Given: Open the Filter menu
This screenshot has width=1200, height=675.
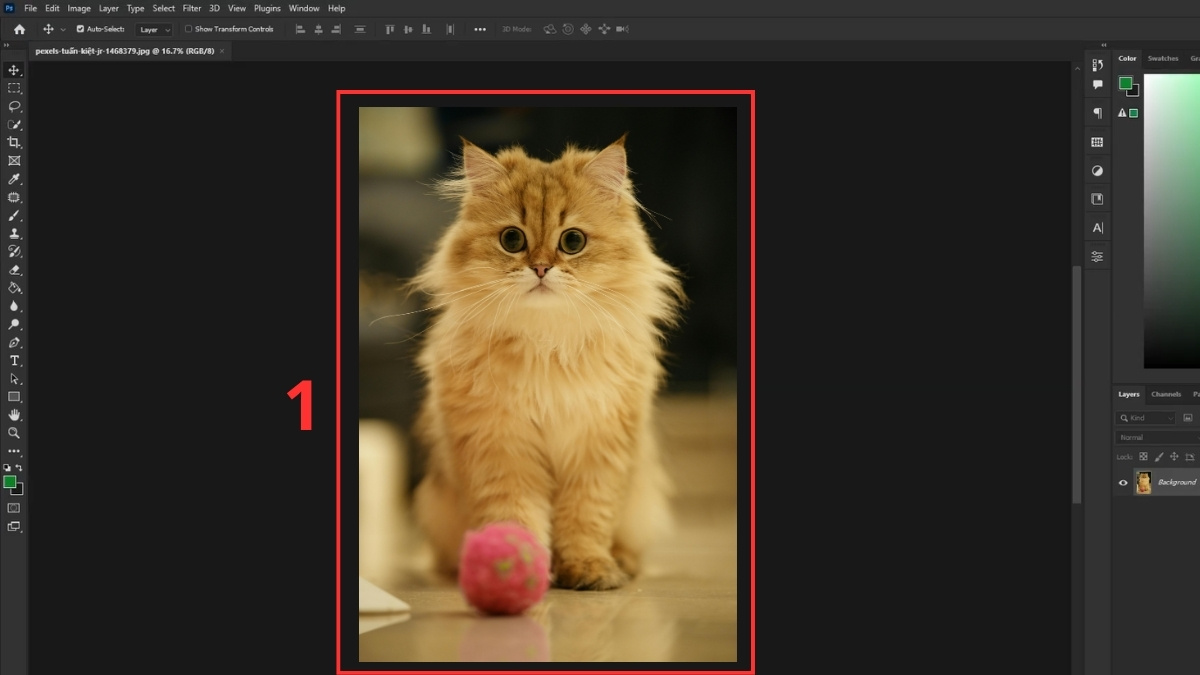Looking at the screenshot, I should tap(192, 8).
